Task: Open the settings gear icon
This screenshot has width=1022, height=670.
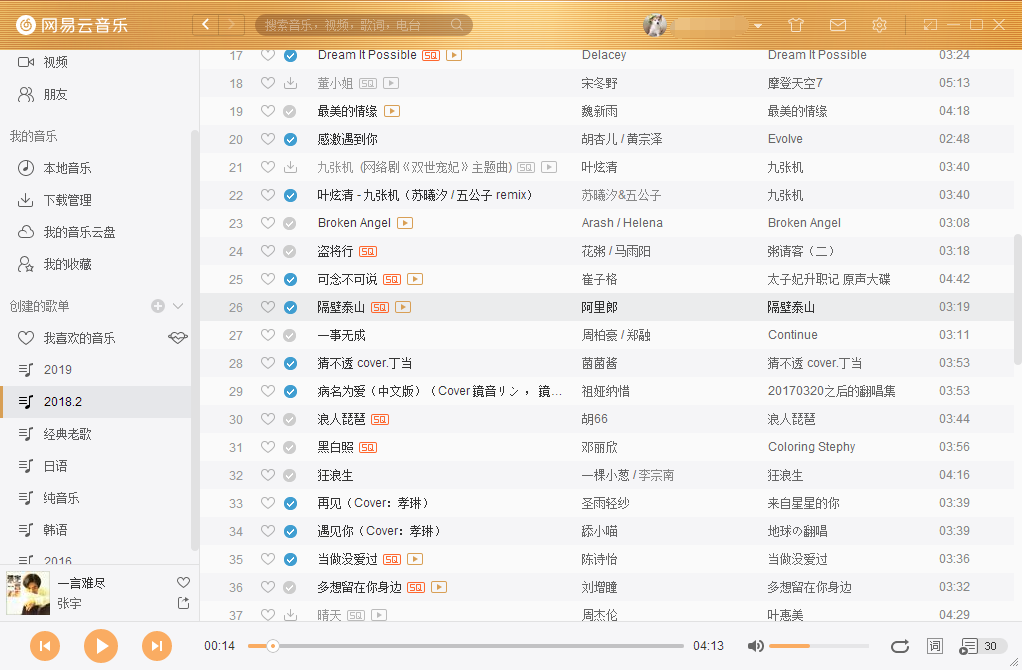Action: pyautogui.click(x=879, y=25)
